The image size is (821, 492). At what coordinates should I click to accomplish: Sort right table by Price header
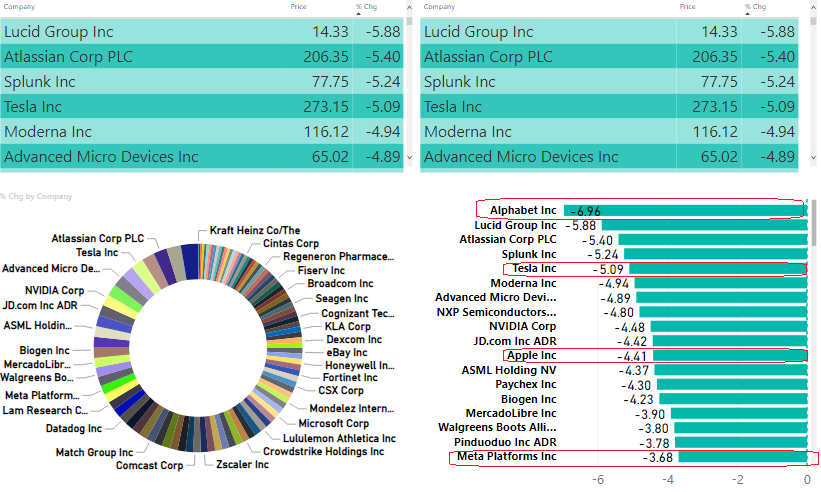[687, 7]
